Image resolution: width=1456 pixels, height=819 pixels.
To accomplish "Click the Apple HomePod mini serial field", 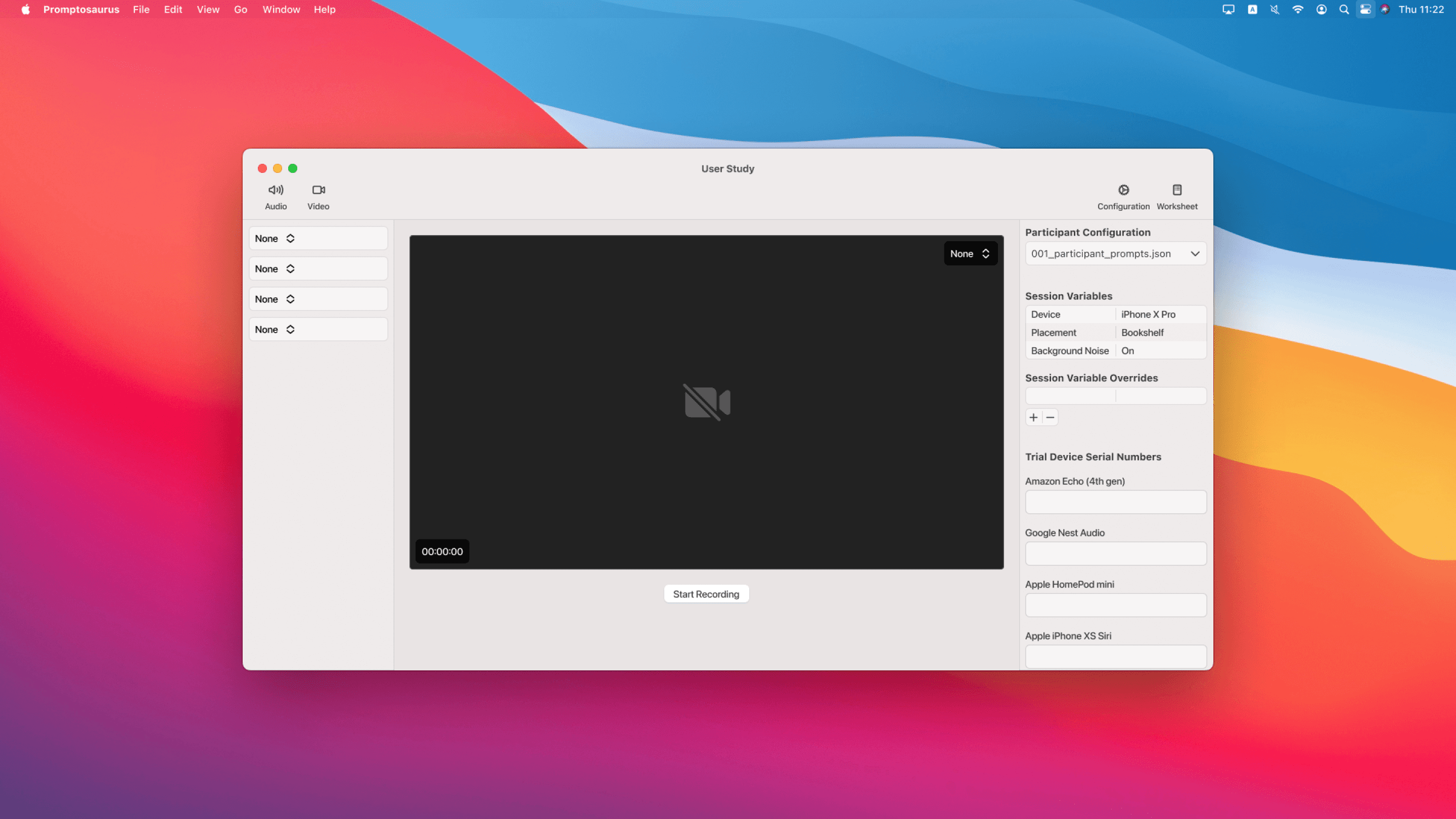I will coord(1116,605).
